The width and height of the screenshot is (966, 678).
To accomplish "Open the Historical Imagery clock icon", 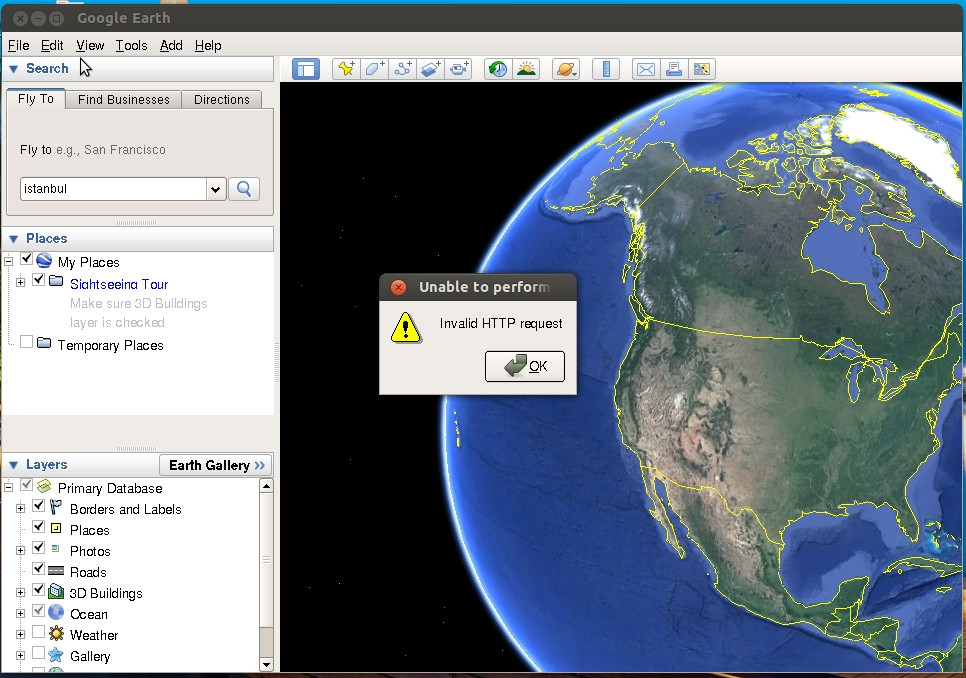I will [x=498, y=69].
